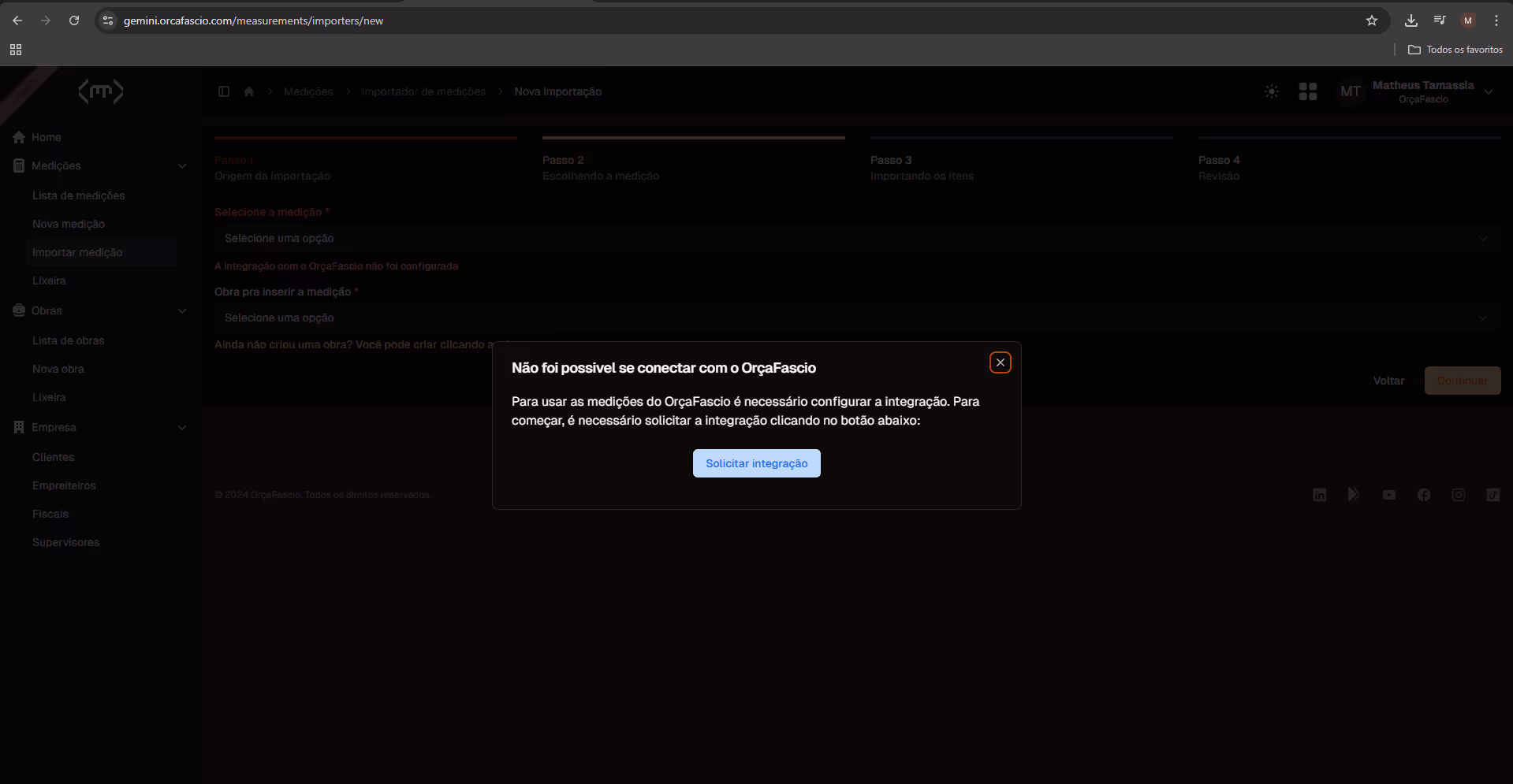Open the apps grid in bookmarks bar
The width and height of the screenshot is (1513, 784).
16,50
